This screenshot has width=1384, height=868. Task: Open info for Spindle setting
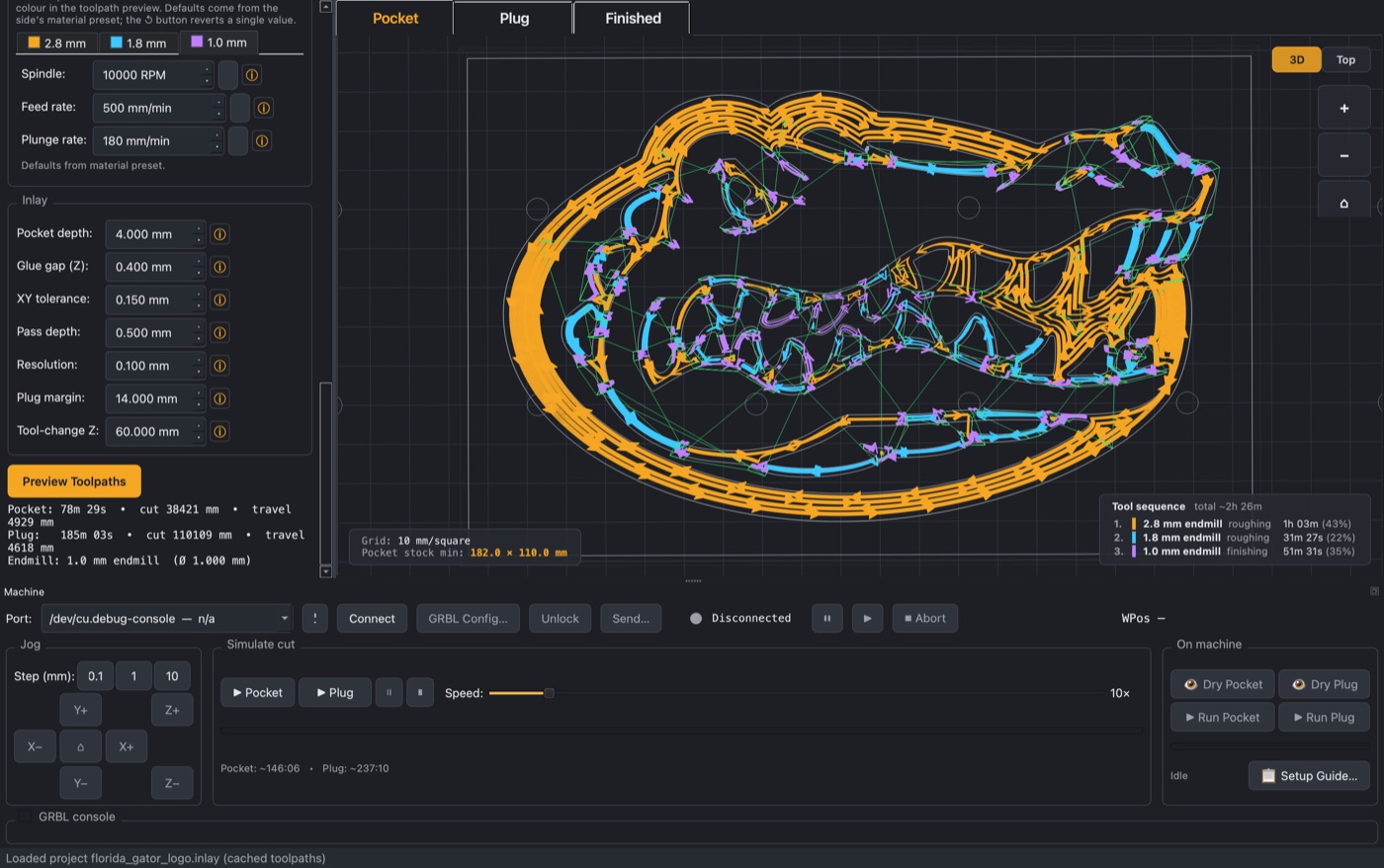[x=252, y=75]
